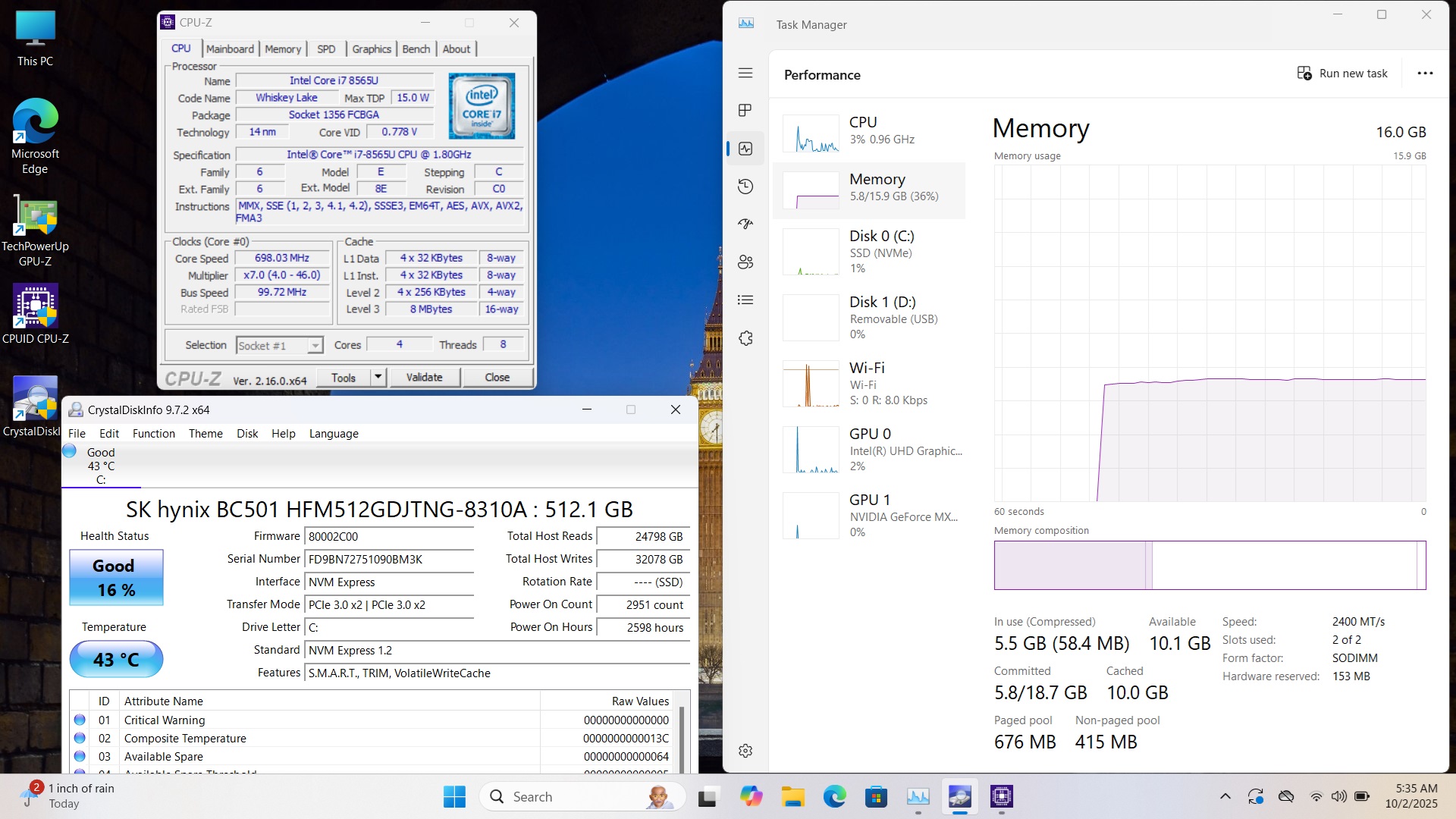Screen dimensions: 1456x819
Task: Open Details list icon in Task Manager
Action: click(x=745, y=300)
